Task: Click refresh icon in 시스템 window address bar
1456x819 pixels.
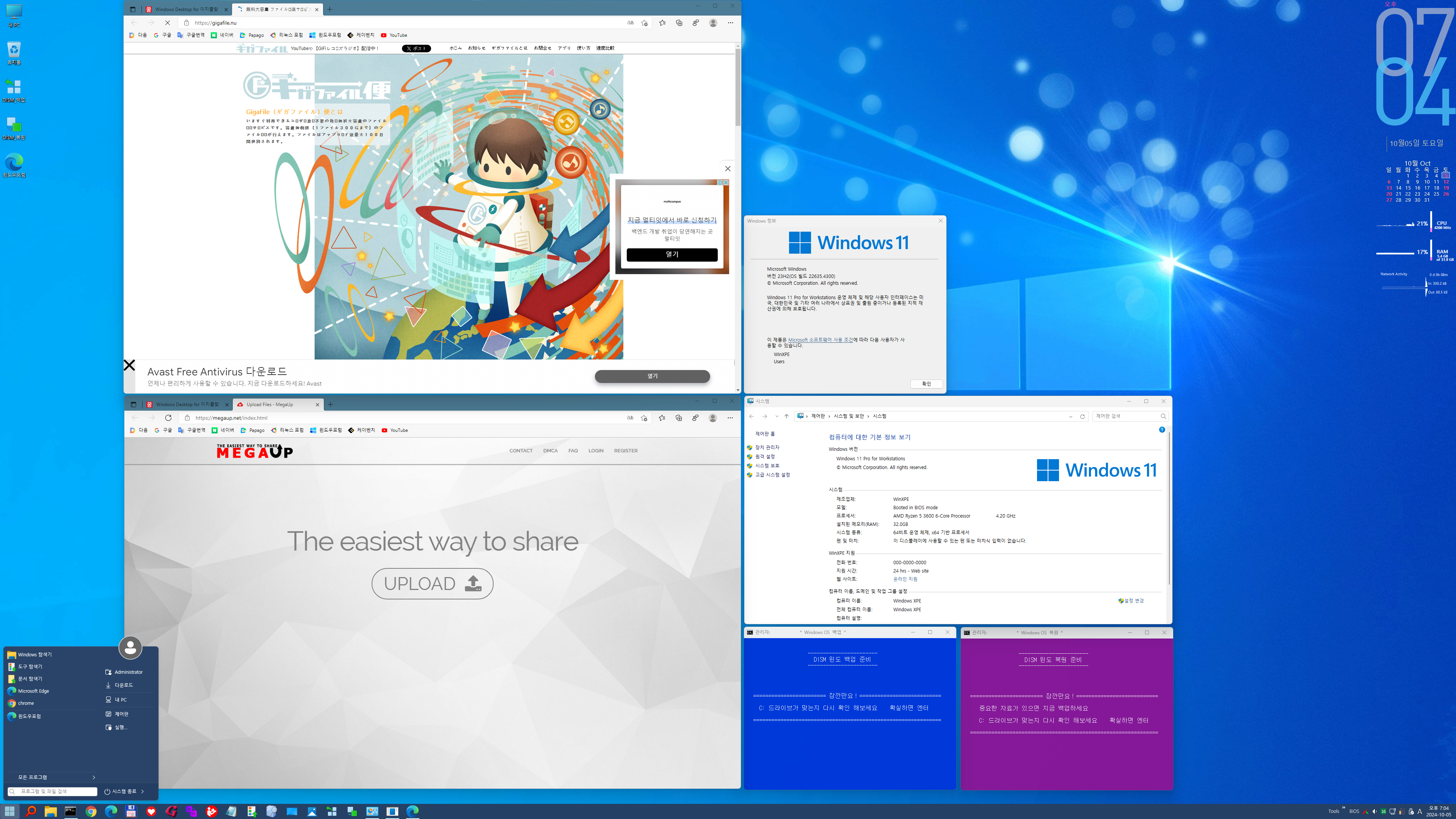Action: [1083, 417]
